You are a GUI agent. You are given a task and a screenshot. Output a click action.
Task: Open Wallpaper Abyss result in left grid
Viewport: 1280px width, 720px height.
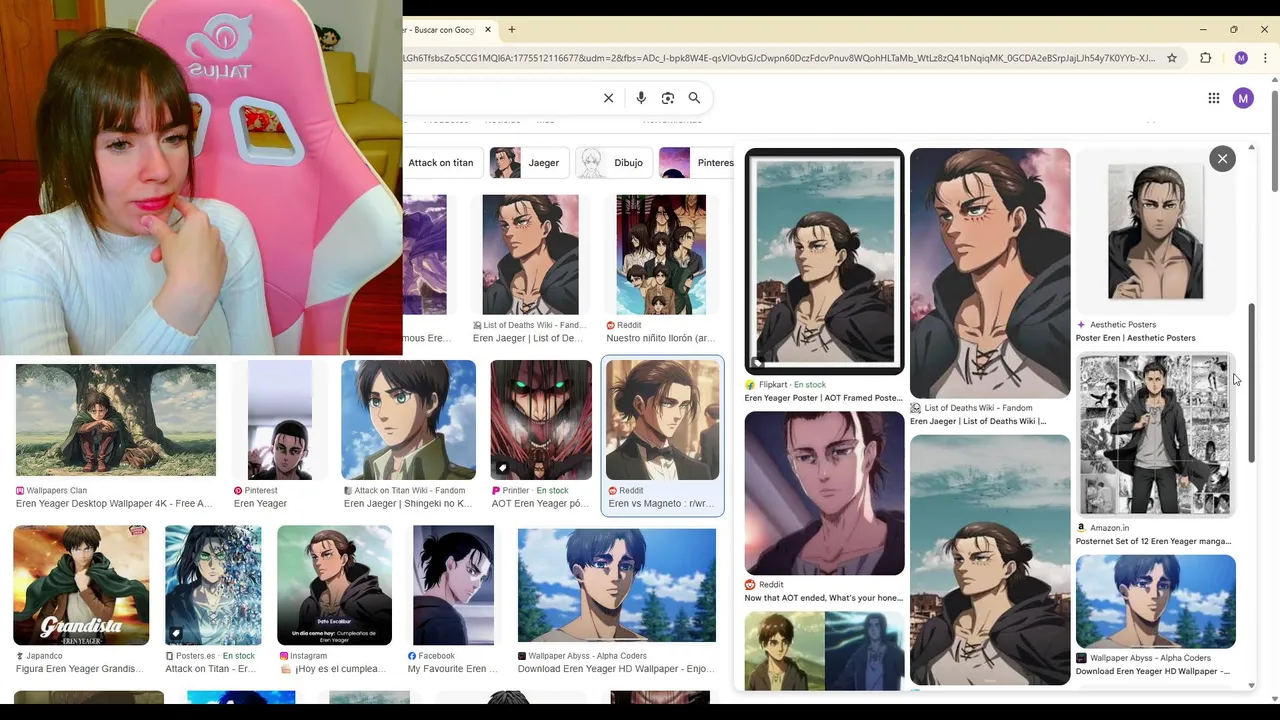pyautogui.click(x=617, y=585)
